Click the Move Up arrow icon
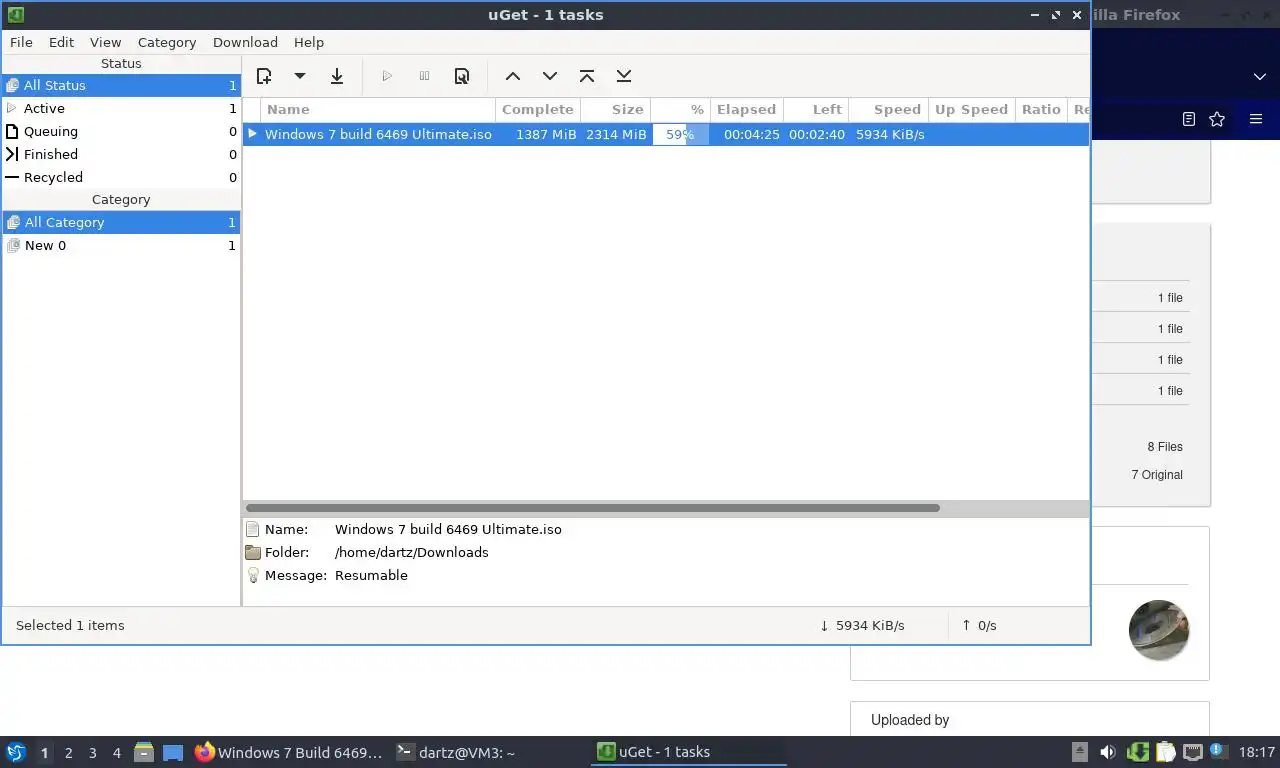This screenshot has height=768, width=1280. tap(512, 76)
